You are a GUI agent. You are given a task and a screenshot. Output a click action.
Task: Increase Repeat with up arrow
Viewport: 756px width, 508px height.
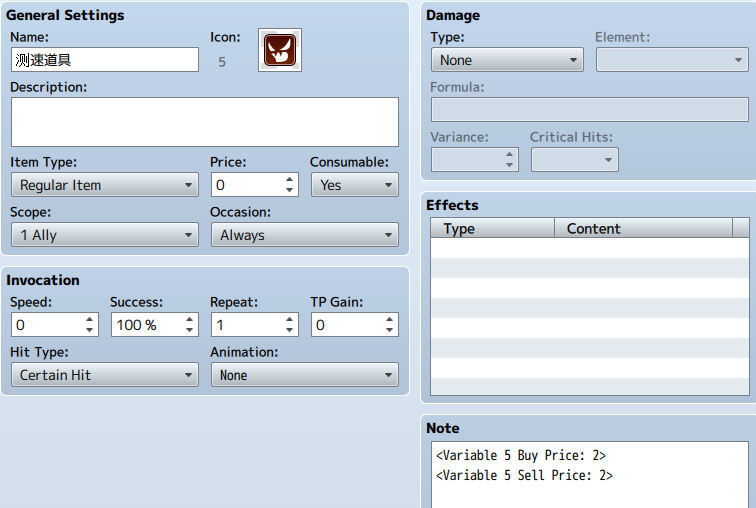pyautogui.click(x=289, y=320)
